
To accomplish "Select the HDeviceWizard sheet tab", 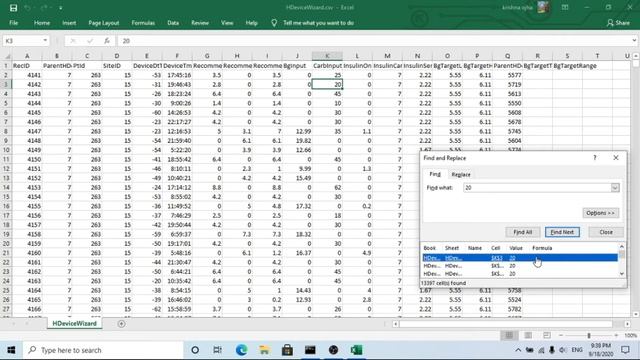I will click(74, 323).
